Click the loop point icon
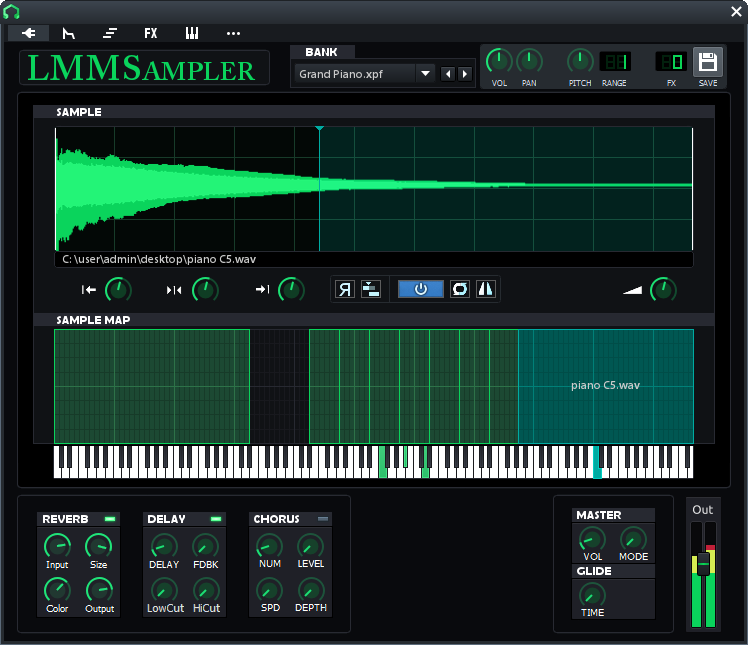This screenshot has height=645, width=748. (x=174, y=290)
